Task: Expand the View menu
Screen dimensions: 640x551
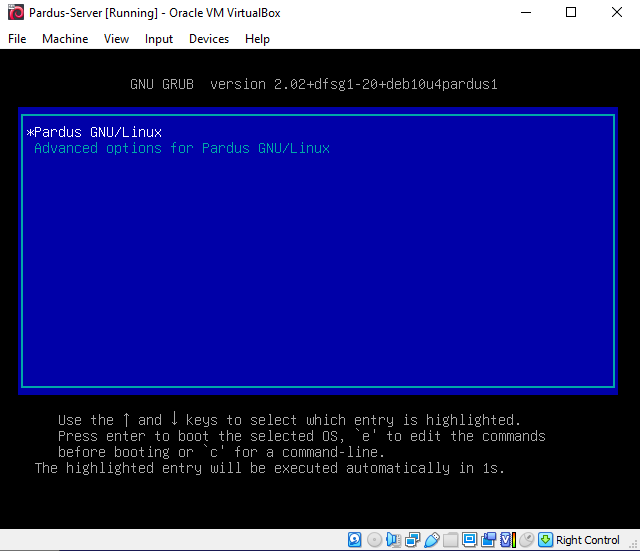Action: (x=116, y=39)
